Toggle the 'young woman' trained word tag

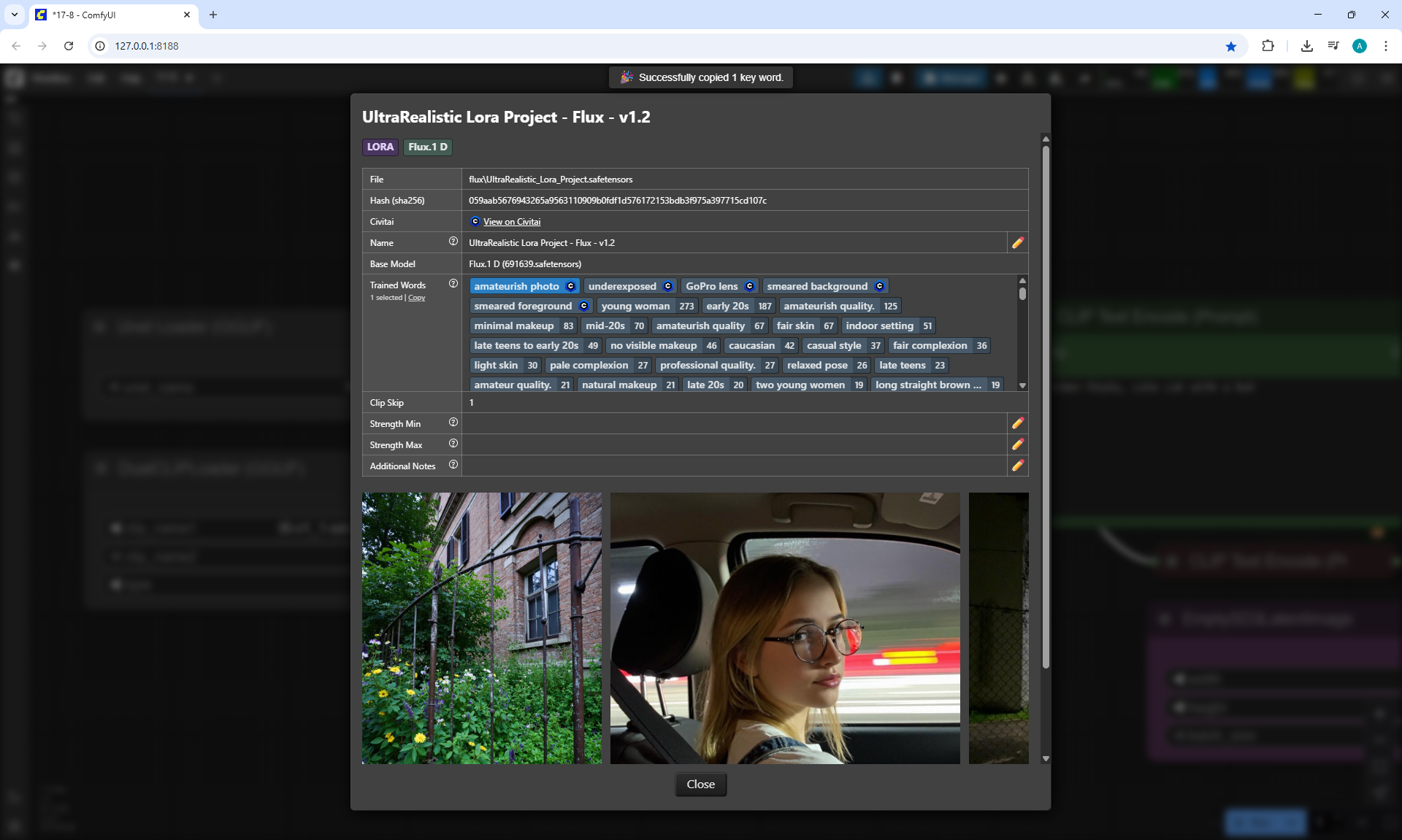[x=635, y=306]
